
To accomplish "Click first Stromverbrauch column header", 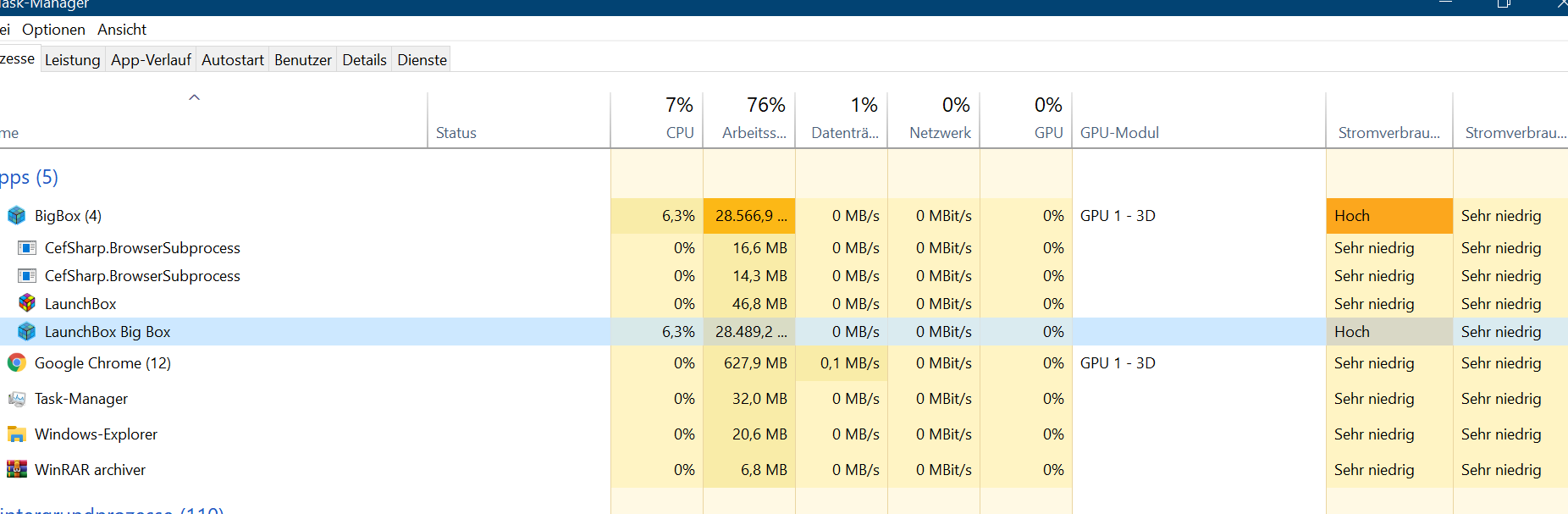I will (1389, 120).
